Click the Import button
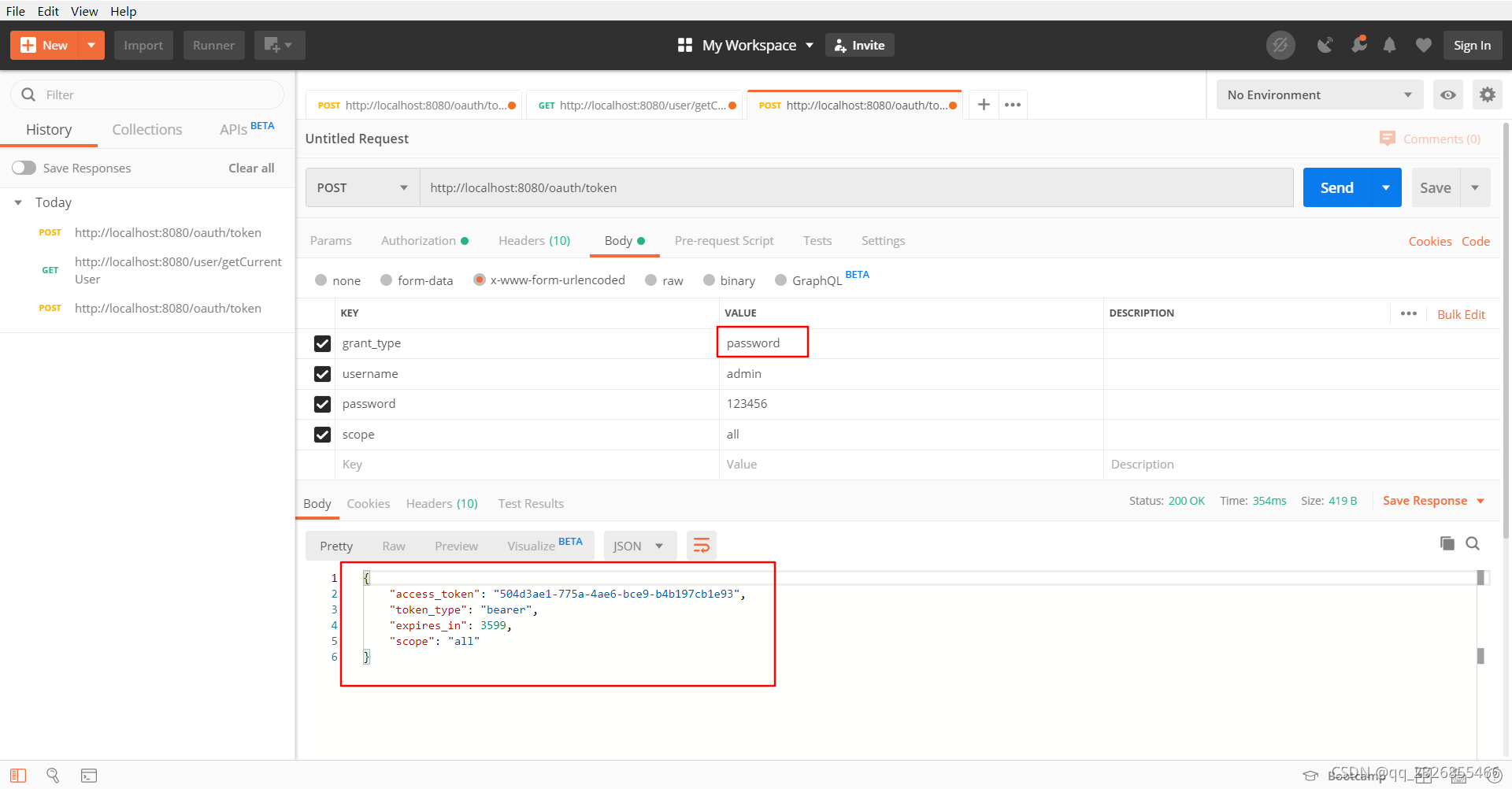Screen dimensions: 1512x789 [x=143, y=45]
